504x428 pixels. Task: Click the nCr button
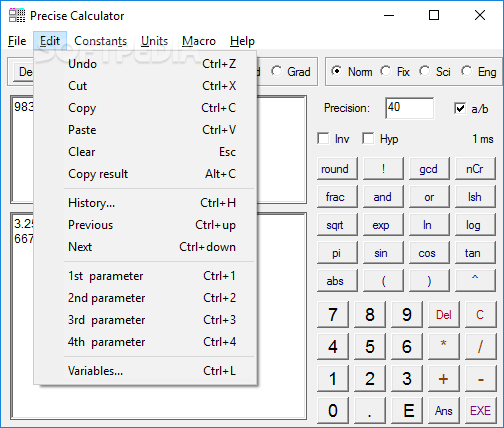click(x=475, y=169)
